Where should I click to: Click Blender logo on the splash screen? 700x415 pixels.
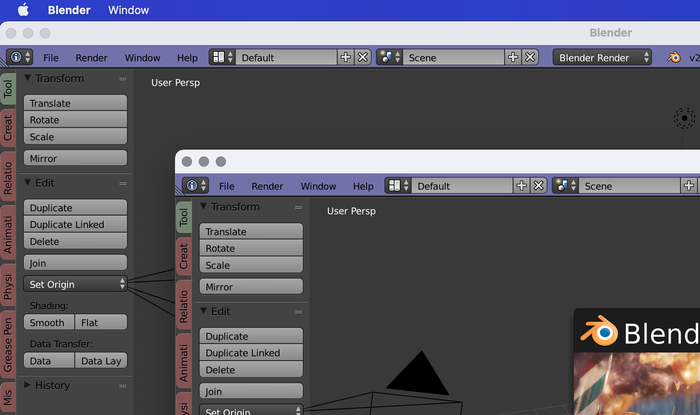point(600,331)
